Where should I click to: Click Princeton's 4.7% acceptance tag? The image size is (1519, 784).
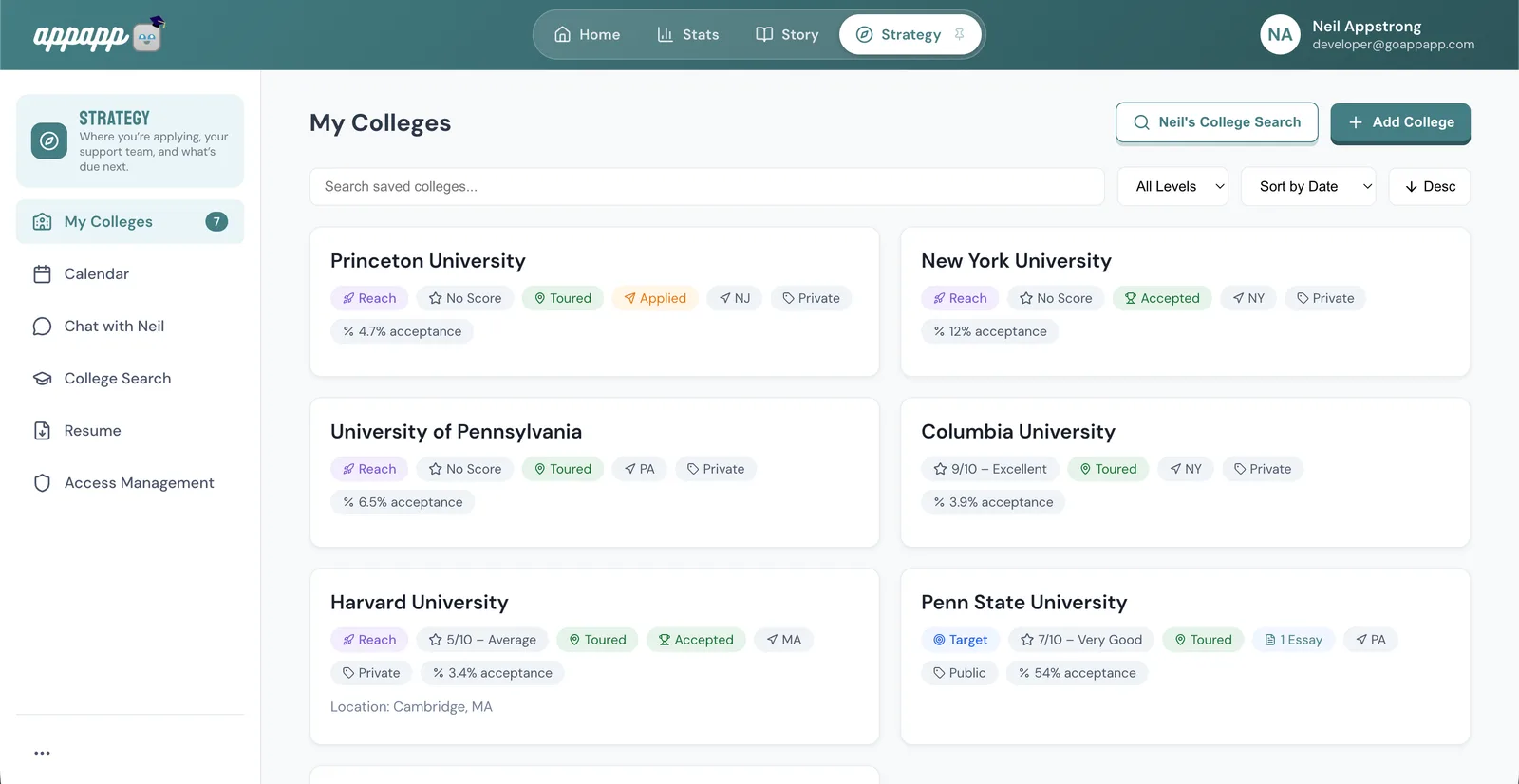(x=402, y=331)
